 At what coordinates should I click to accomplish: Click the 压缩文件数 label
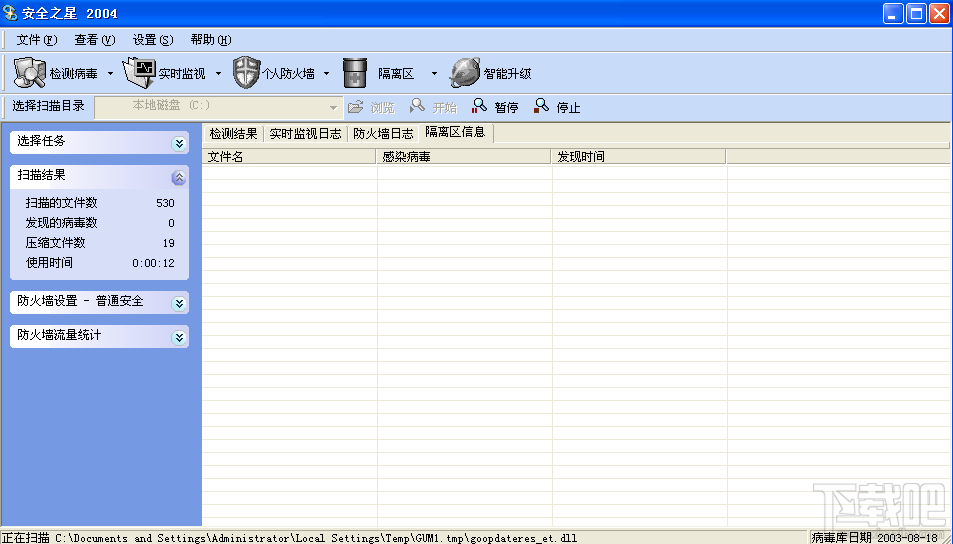[55, 243]
